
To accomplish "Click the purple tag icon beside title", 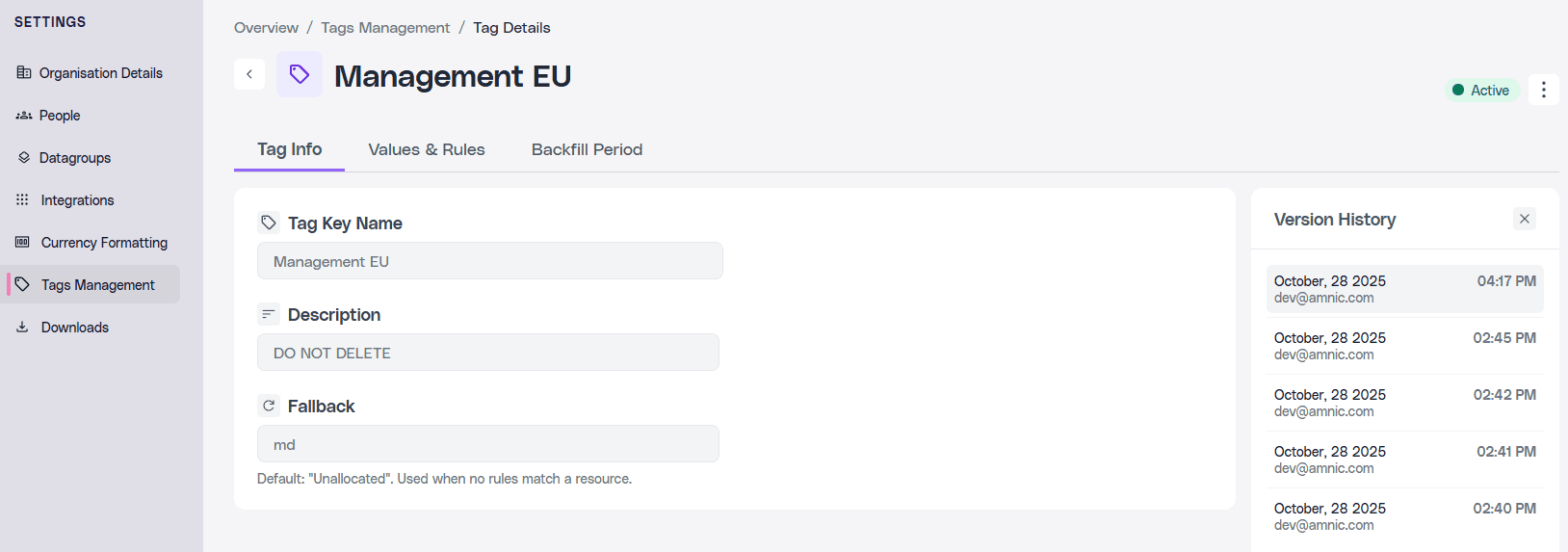I will [x=300, y=74].
